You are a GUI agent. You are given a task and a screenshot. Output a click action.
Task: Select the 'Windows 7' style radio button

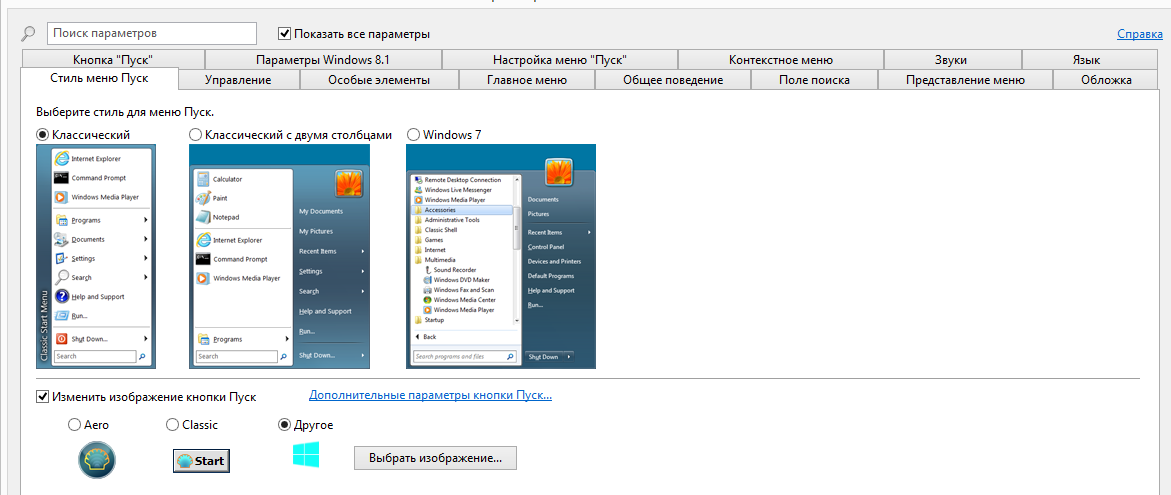tap(413, 135)
